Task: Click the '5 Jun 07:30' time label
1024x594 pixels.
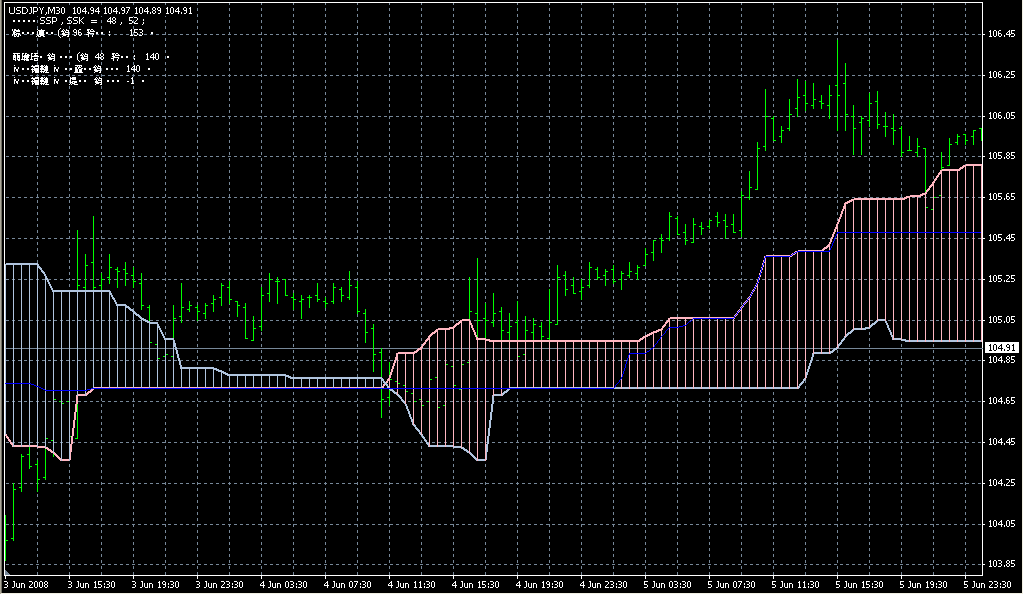Action: [731, 585]
